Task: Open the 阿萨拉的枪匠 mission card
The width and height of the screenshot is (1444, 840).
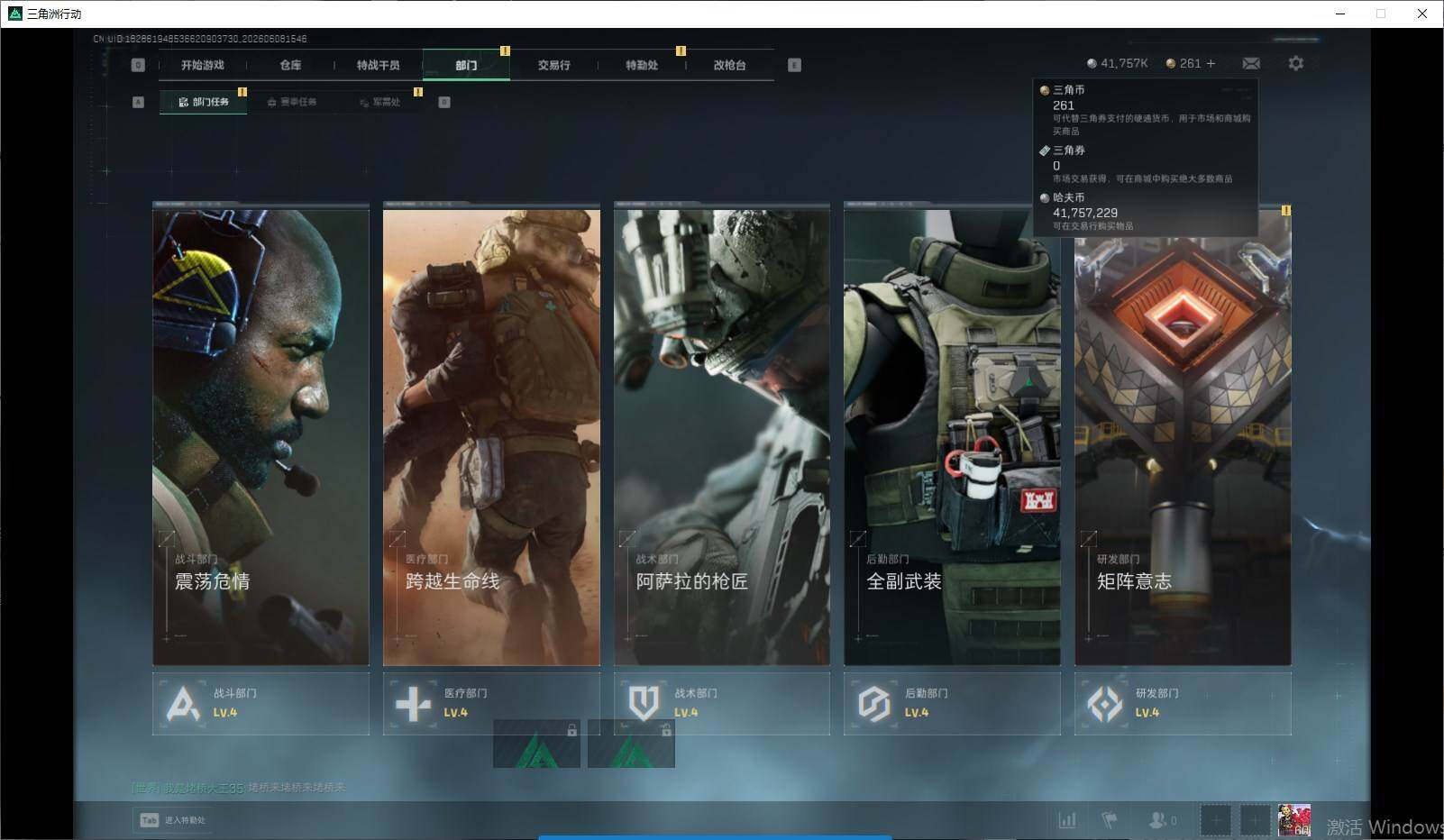Action: click(x=722, y=434)
